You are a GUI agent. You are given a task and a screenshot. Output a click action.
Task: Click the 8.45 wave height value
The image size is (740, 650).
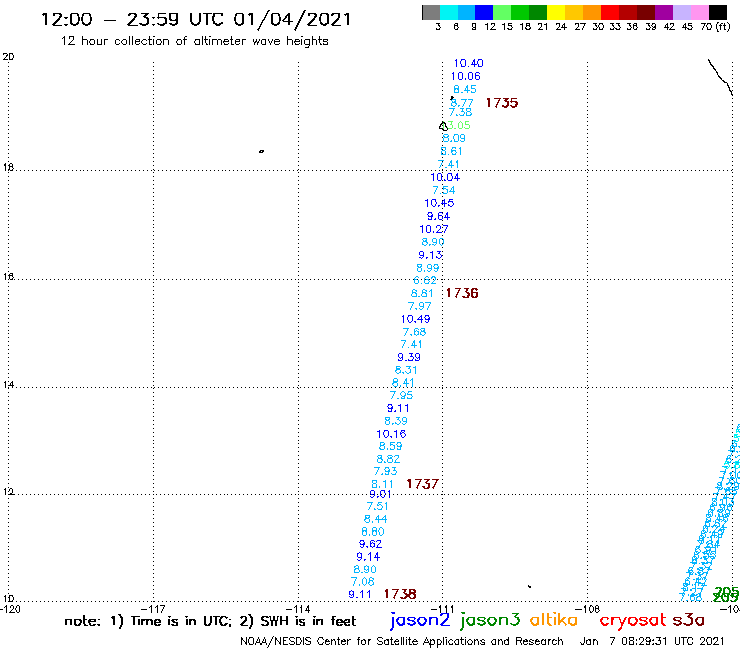[465, 89]
